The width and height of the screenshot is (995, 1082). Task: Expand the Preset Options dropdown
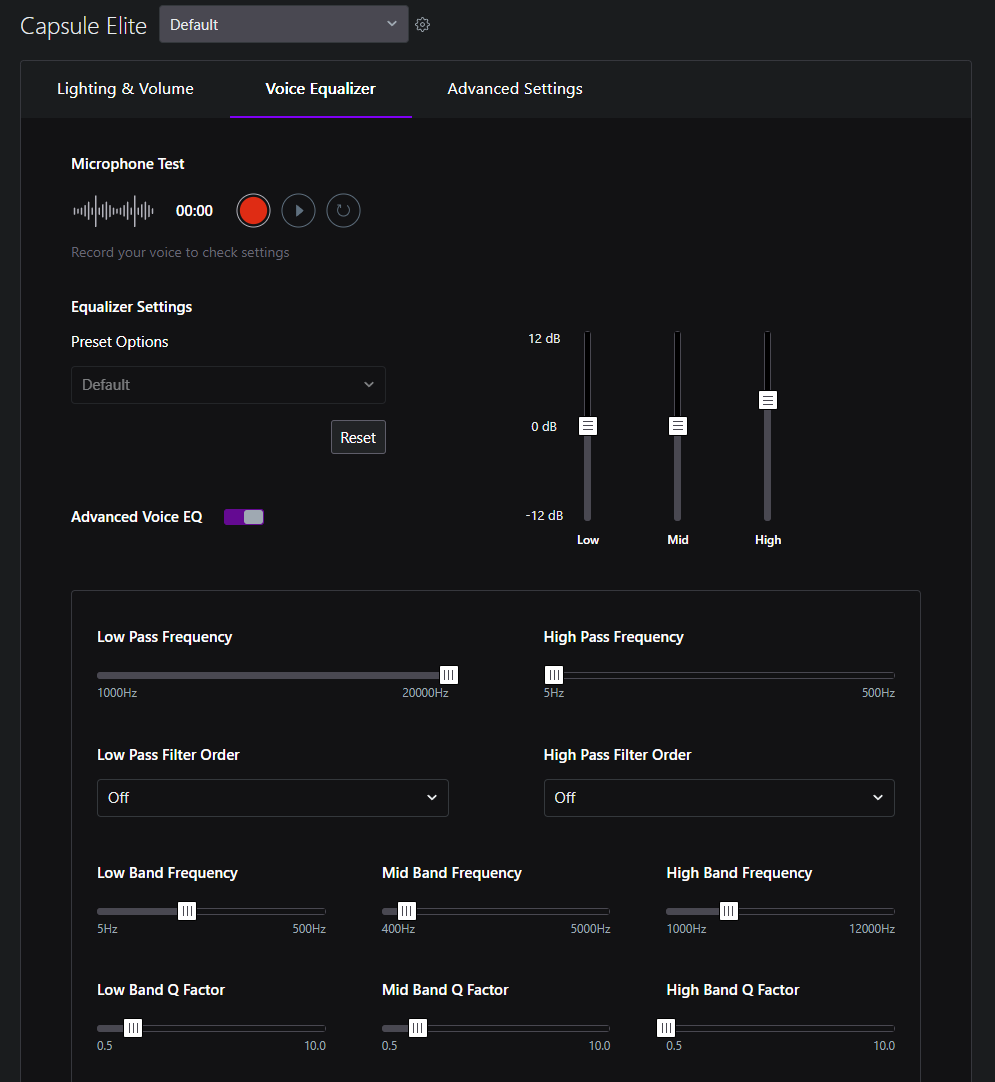tap(228, 385)
